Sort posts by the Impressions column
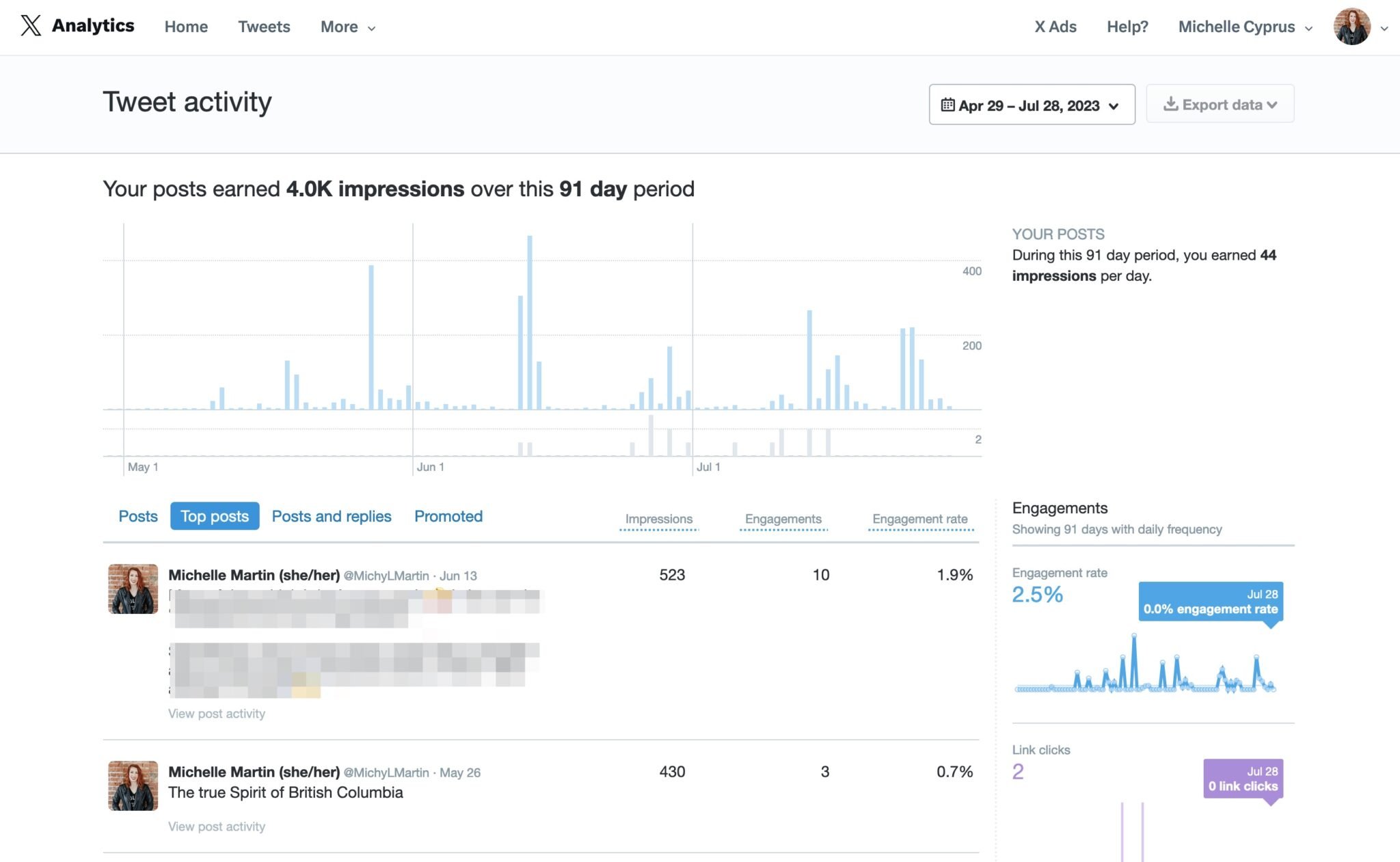Viewport: 1400px width, 862px height. tap(658, 519)
